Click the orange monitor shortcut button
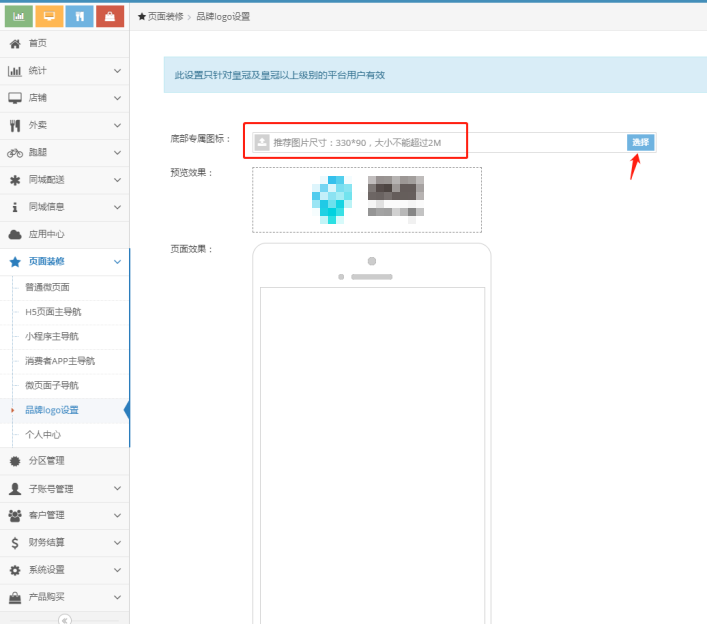Screen dimensions: 707x624 49,16
